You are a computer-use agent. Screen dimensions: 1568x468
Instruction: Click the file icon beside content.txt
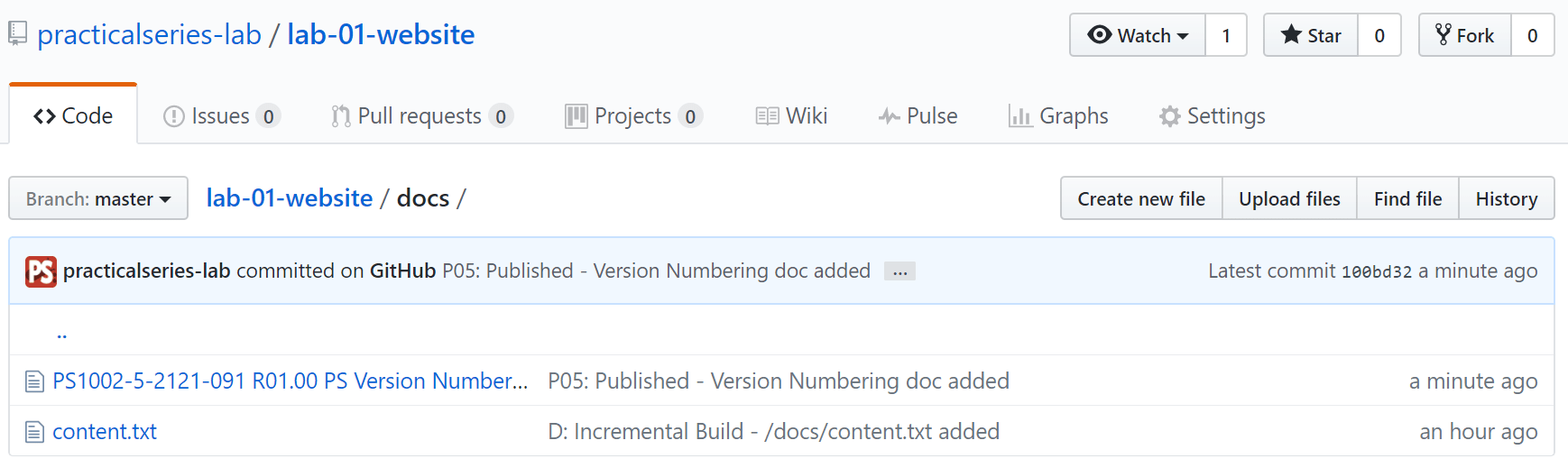[34, 433]
